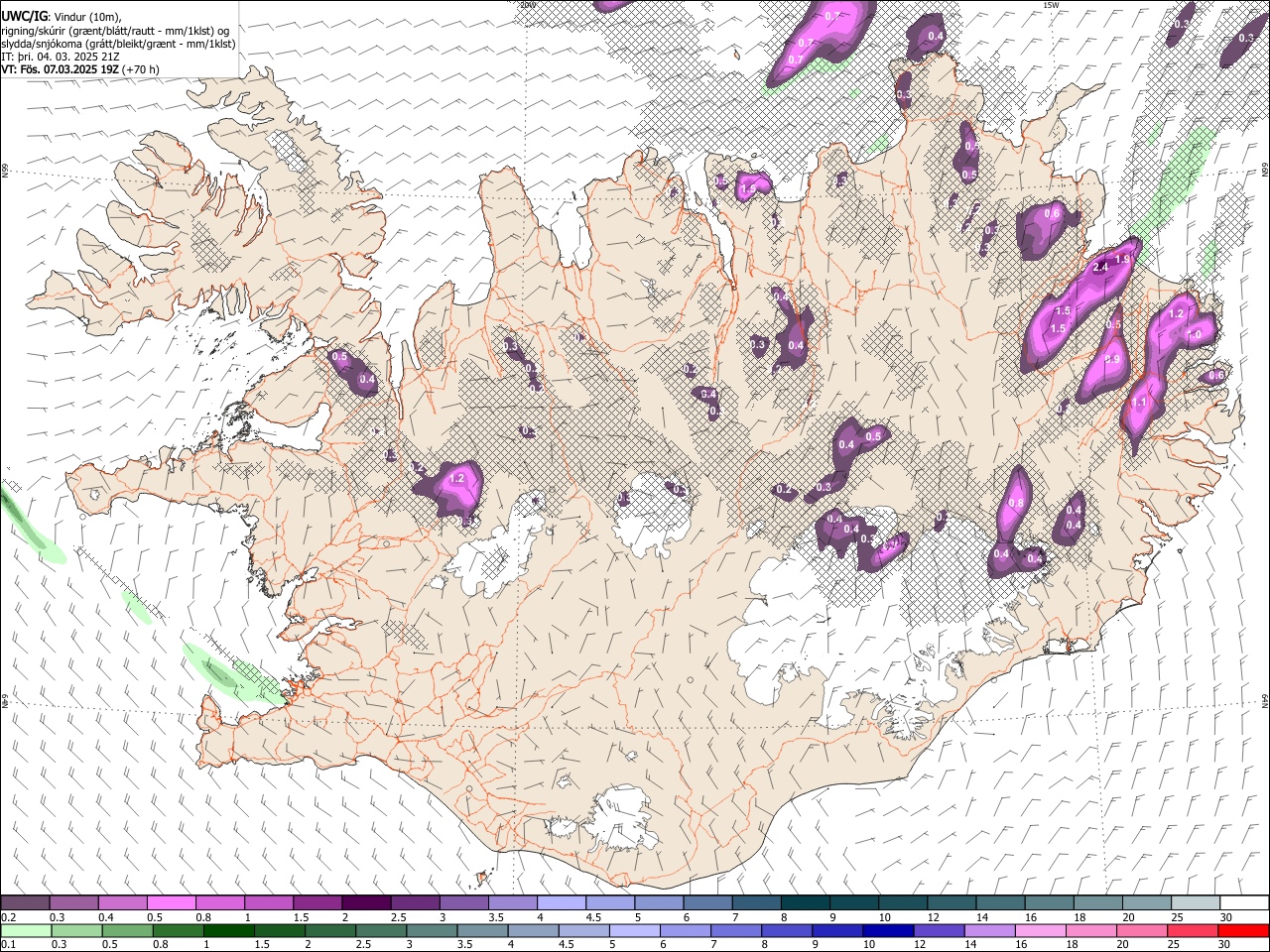Click the 'Vindur (10m),' header text

pos(86,17)
